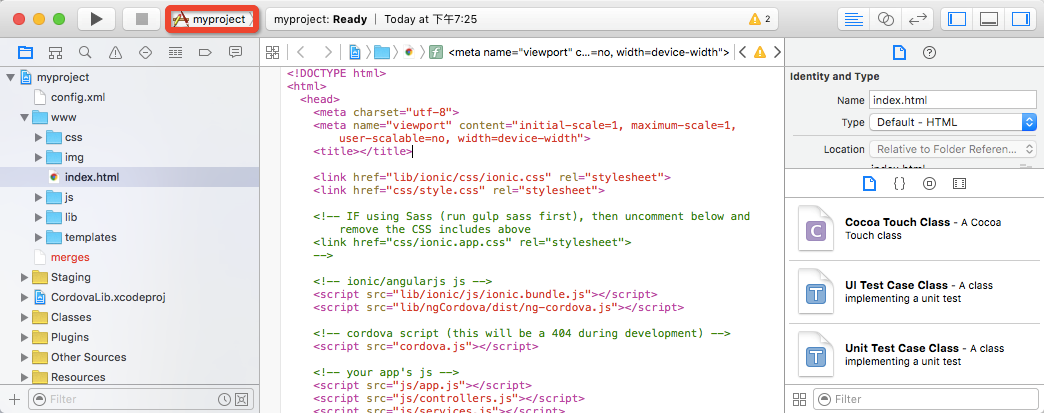Show the Object library

point(929,183)
